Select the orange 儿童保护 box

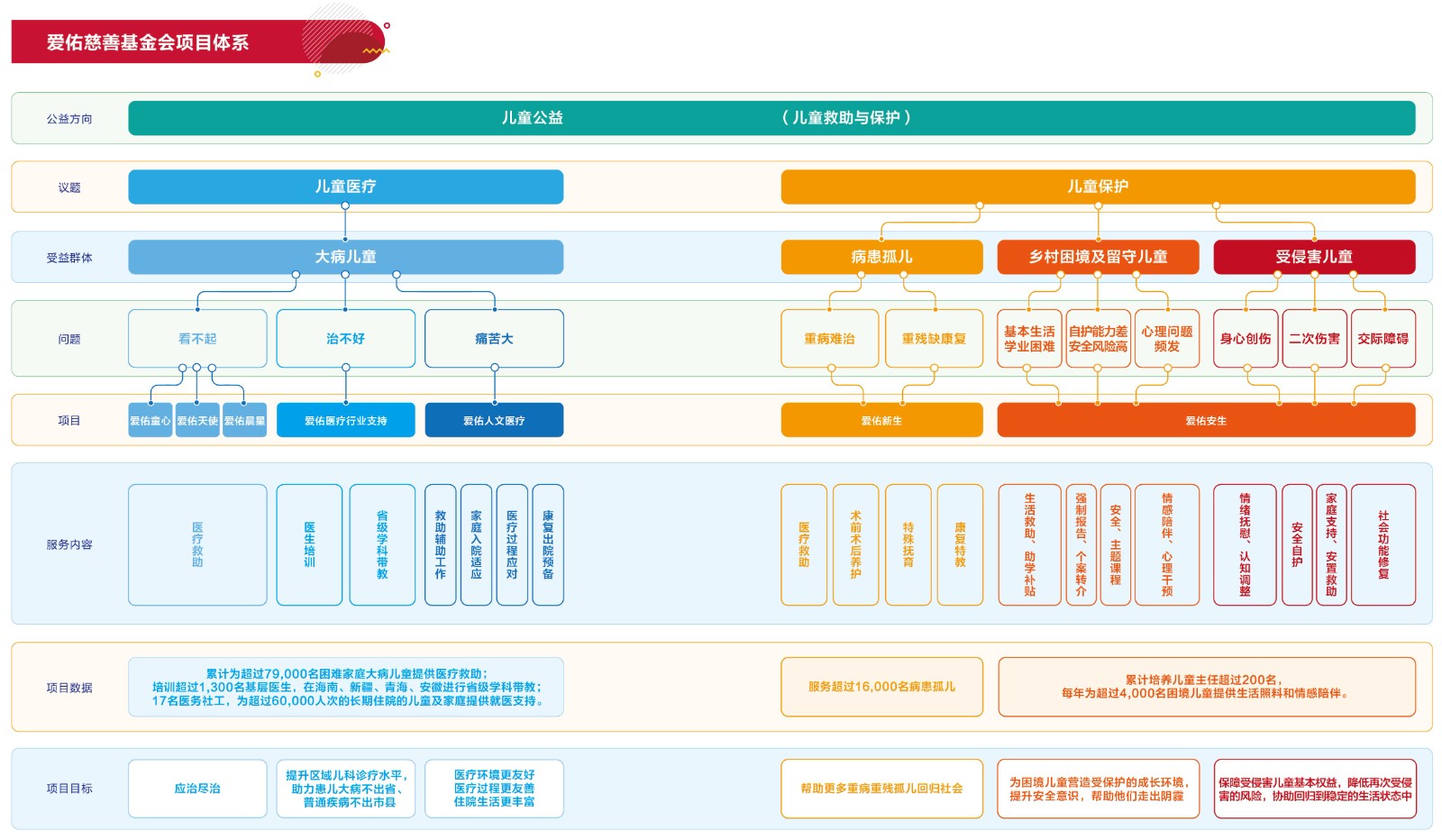pyautogui.click(x=1098, y=187)
